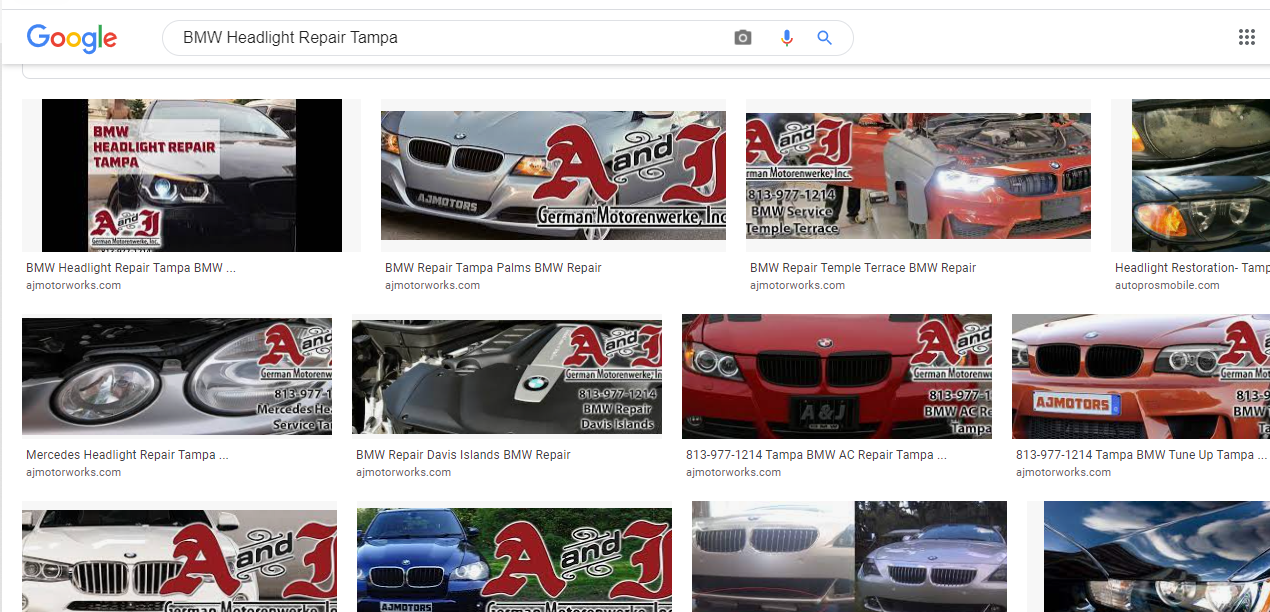Image resolution: width=1270 pixels, height=612 pixels.
Task: Open the Google apps grid
Action: [x=1246, y=38]
